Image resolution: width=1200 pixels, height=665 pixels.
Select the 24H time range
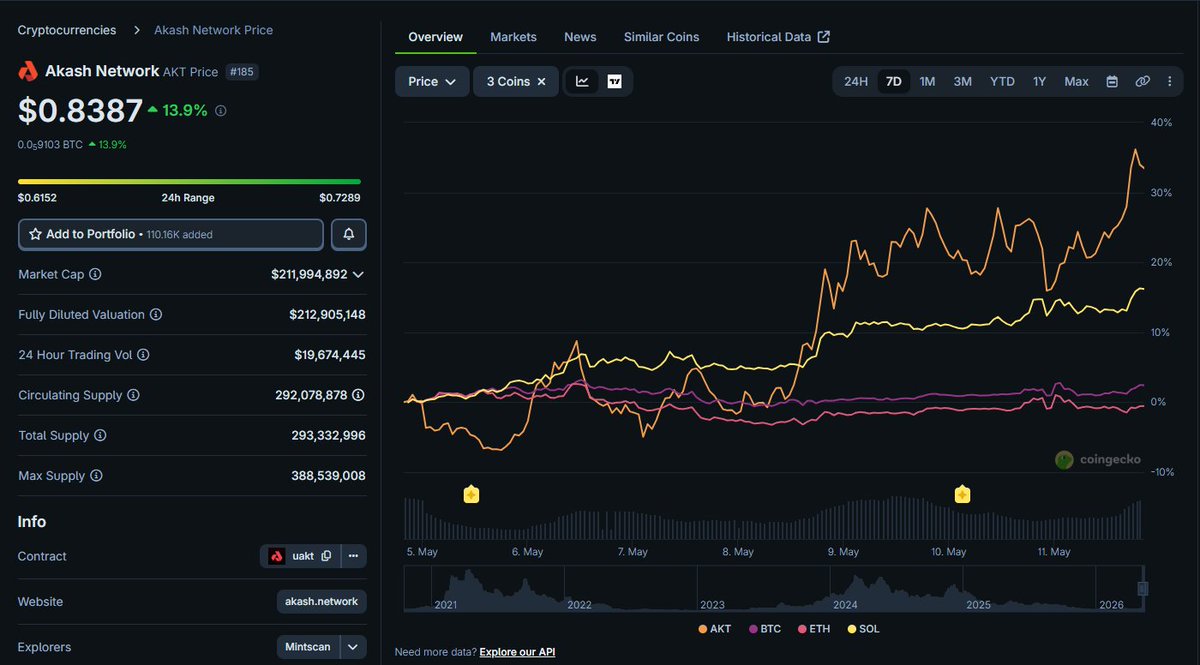point(856,81)
